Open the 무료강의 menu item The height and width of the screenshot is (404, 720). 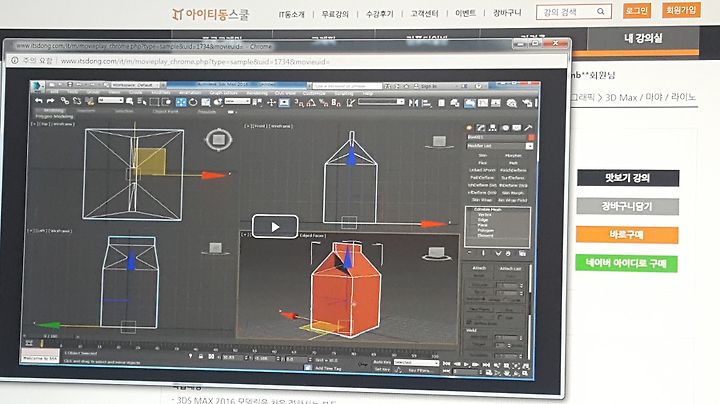tap(335, 14)
